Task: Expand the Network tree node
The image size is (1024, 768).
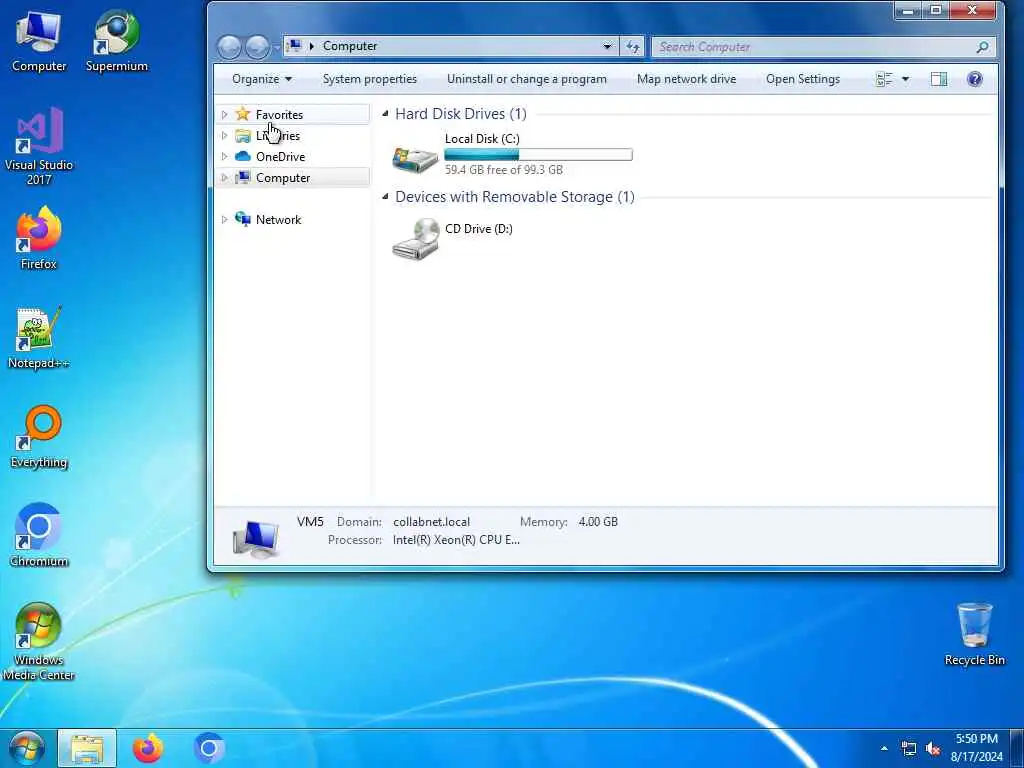Action: pos(224,219)
